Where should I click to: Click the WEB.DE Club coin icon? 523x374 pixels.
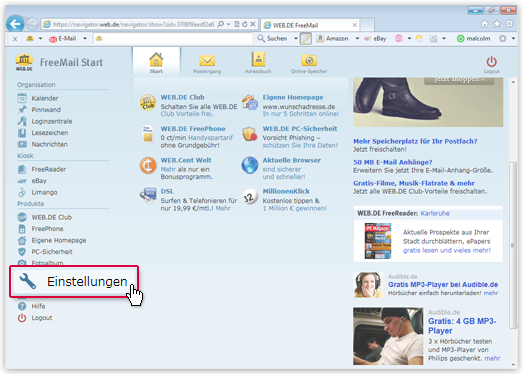coord(148,102)
